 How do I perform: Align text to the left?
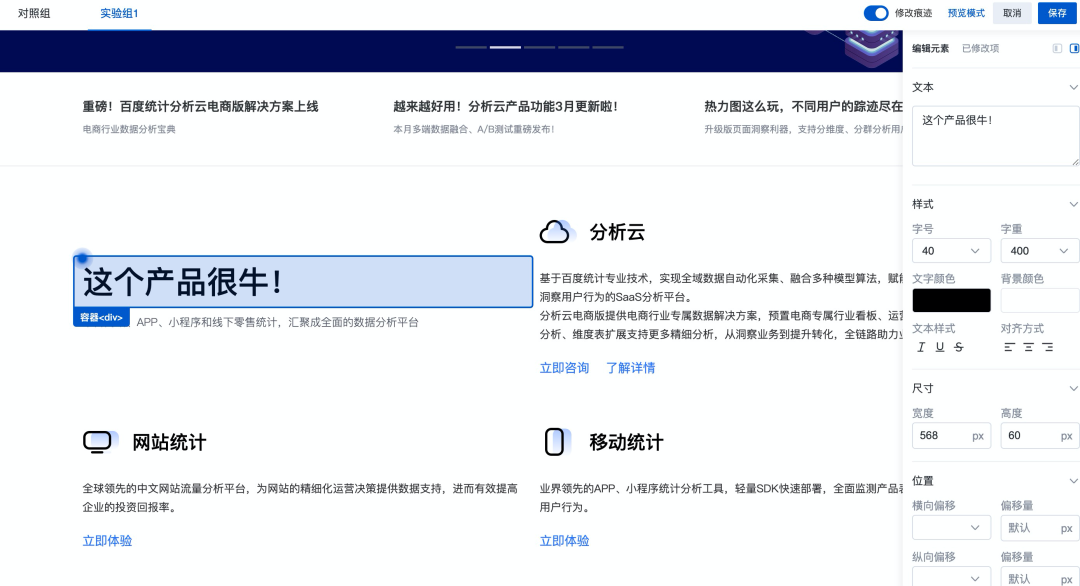tap(1010, 347)
